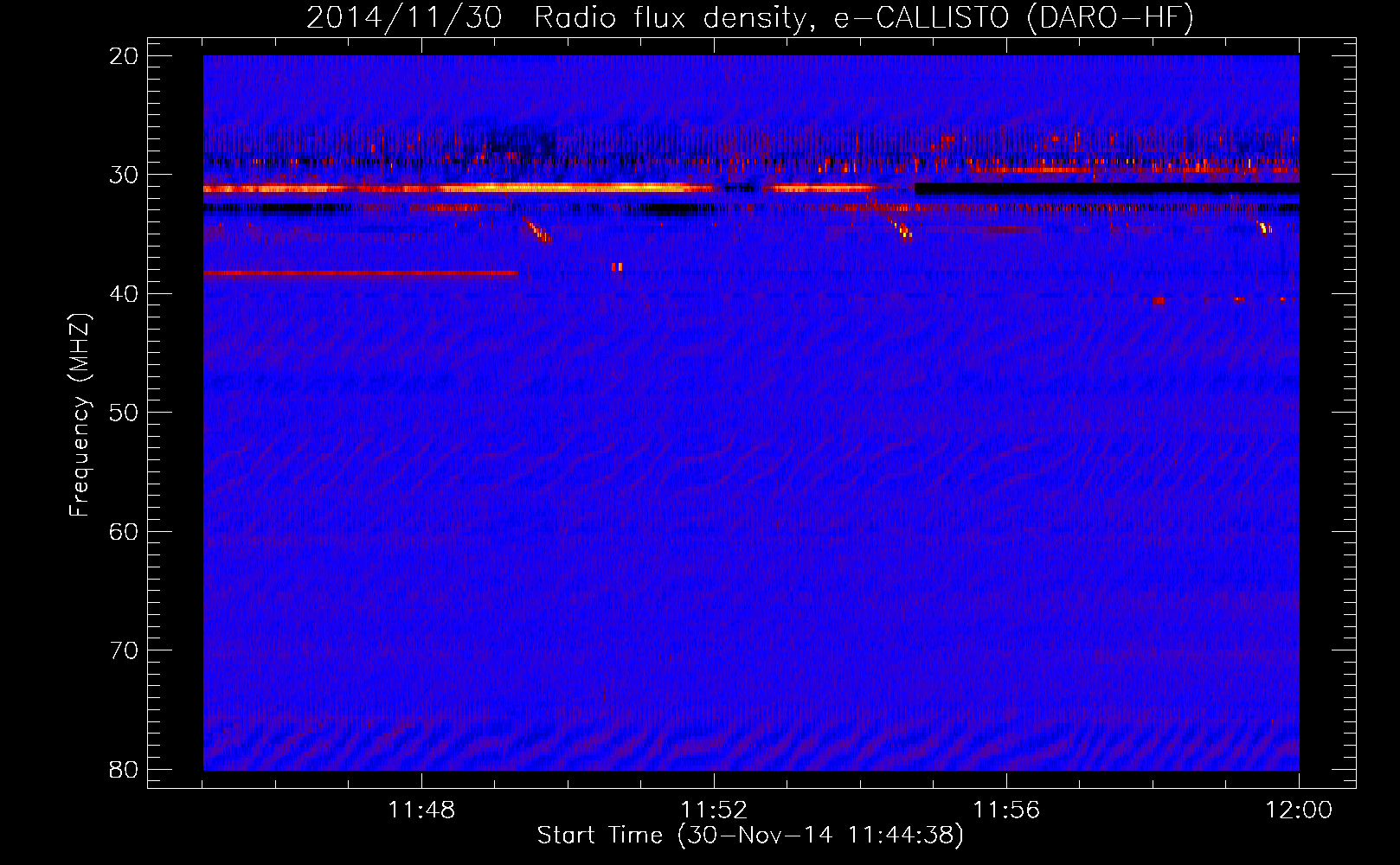Click the 20 MHz frequency tick label
This screenshot has width=1400, height=865.
tap(124, 56)
